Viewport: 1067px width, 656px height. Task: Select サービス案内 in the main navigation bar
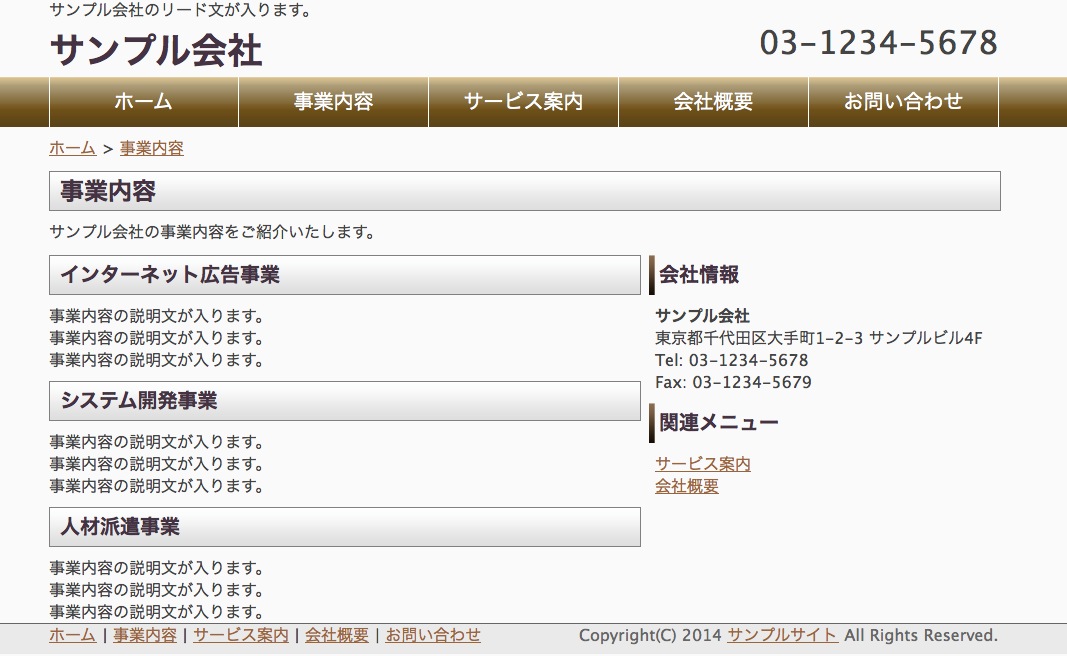[x=523, y=102]
